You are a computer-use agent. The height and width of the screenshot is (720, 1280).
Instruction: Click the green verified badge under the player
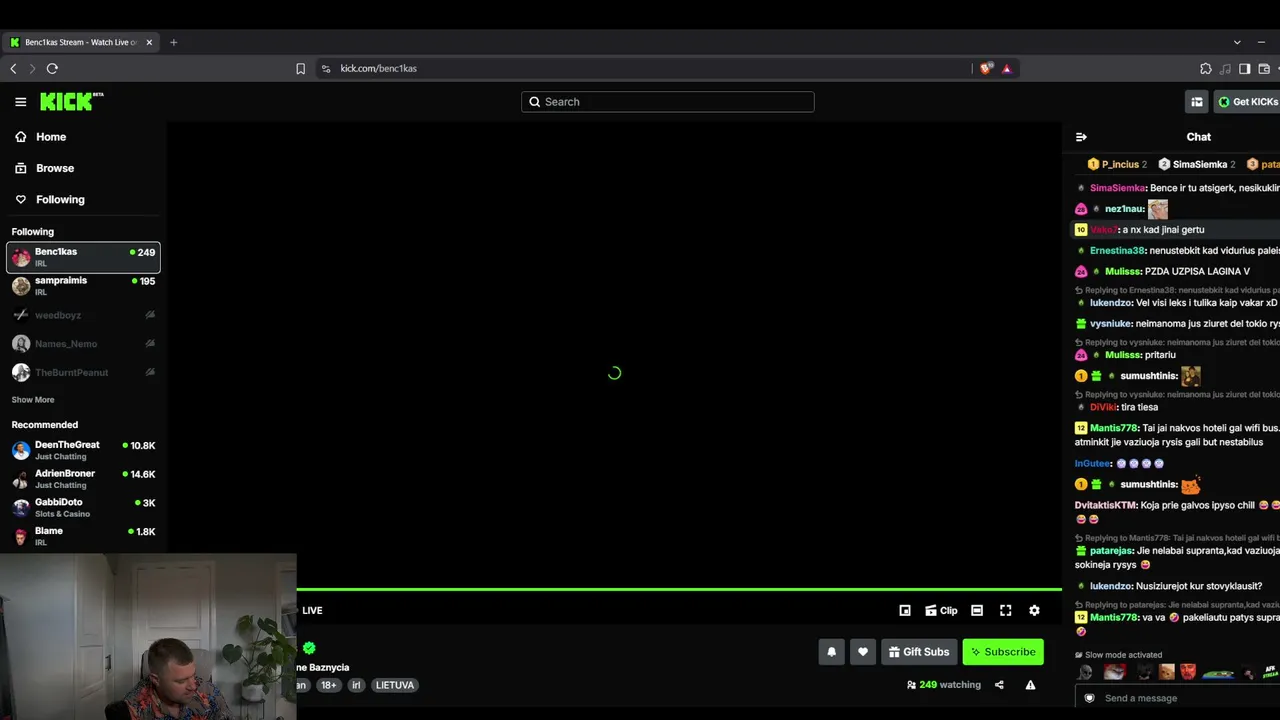coord(309,648)
